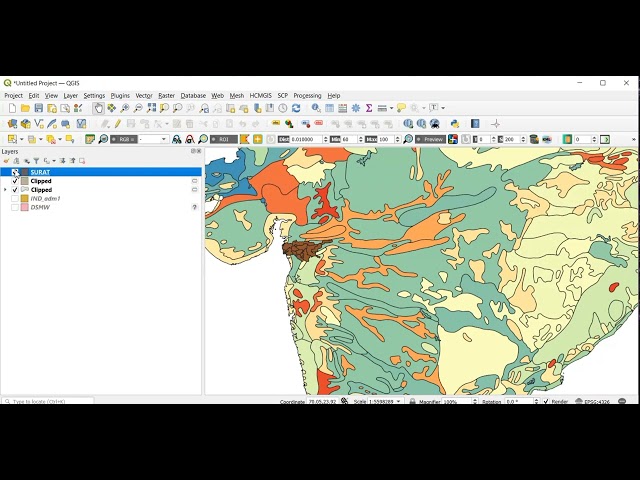Uncheck the second Clipped layer checkbox
This screenshot has width=640, height=480.
click(15, 190)
